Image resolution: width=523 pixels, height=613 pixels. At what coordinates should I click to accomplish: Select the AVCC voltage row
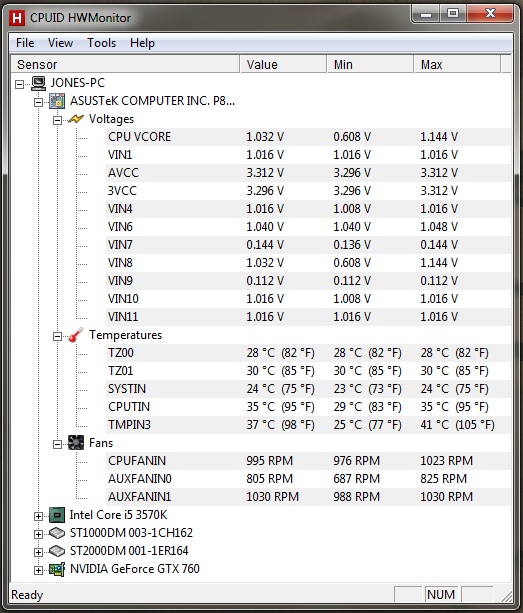(308, 173)
